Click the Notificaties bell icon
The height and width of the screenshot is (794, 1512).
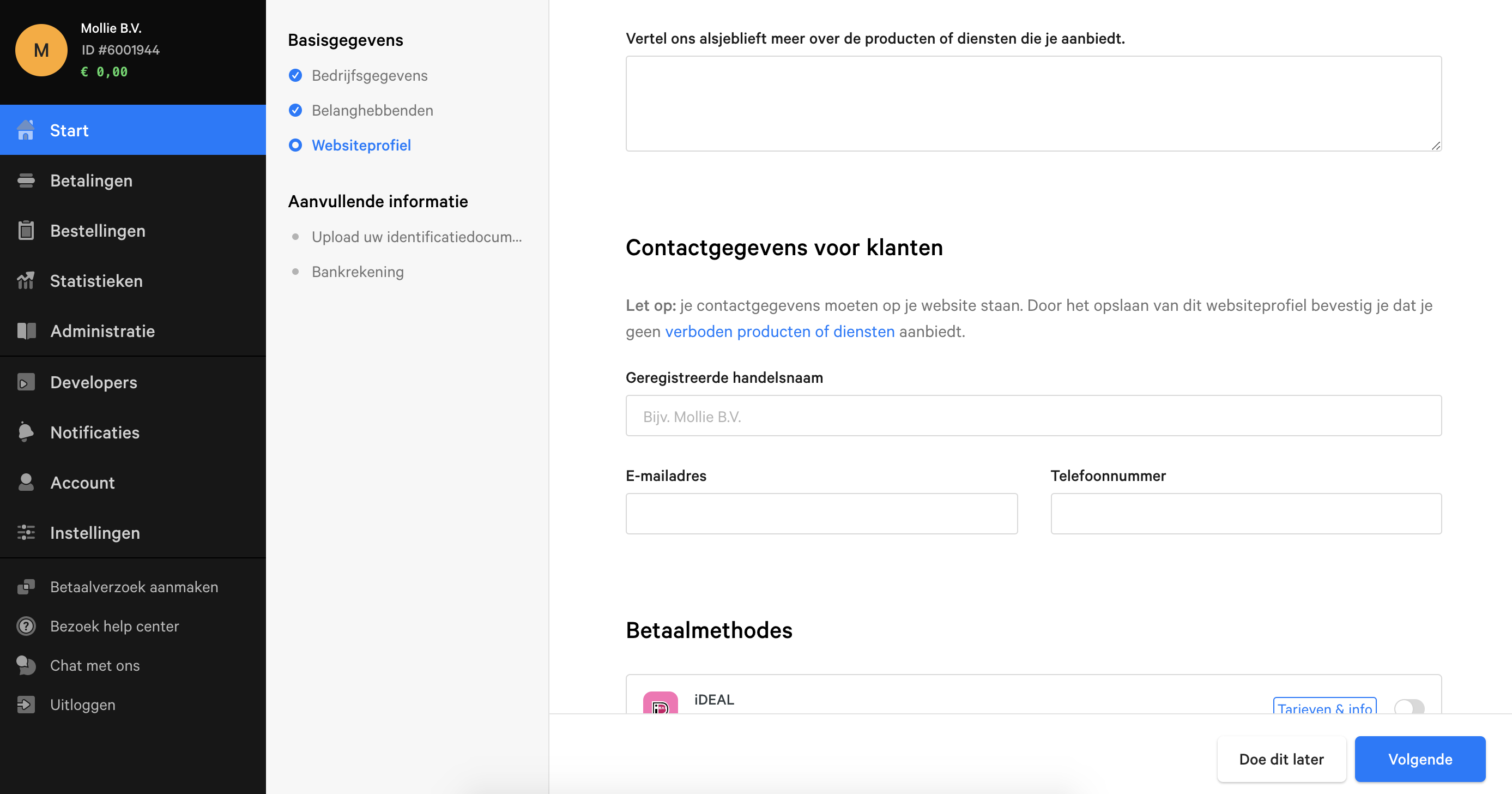point(26,432)
